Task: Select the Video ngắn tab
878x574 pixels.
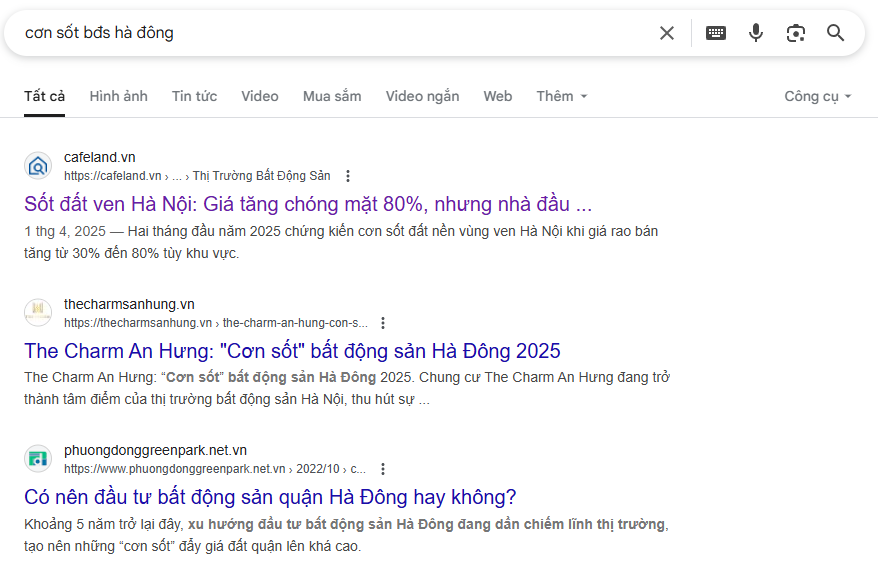Action: (422, 96)
